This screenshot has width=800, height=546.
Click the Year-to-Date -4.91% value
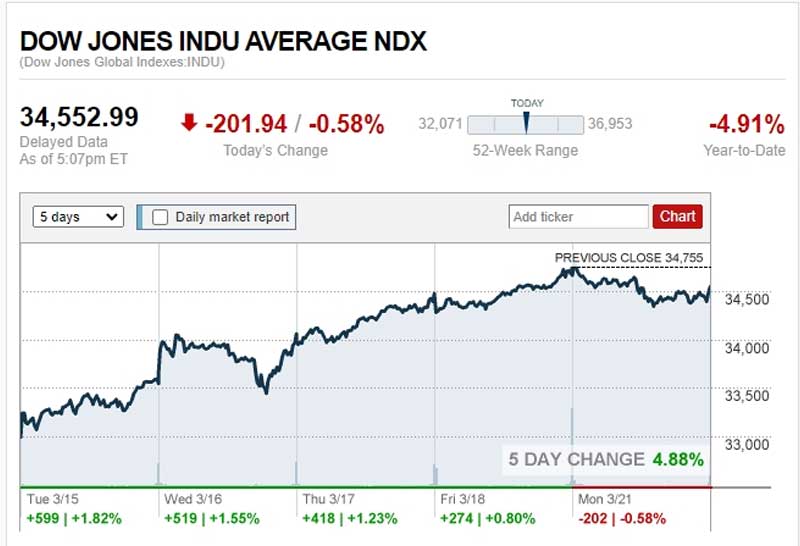pos(746,125)
